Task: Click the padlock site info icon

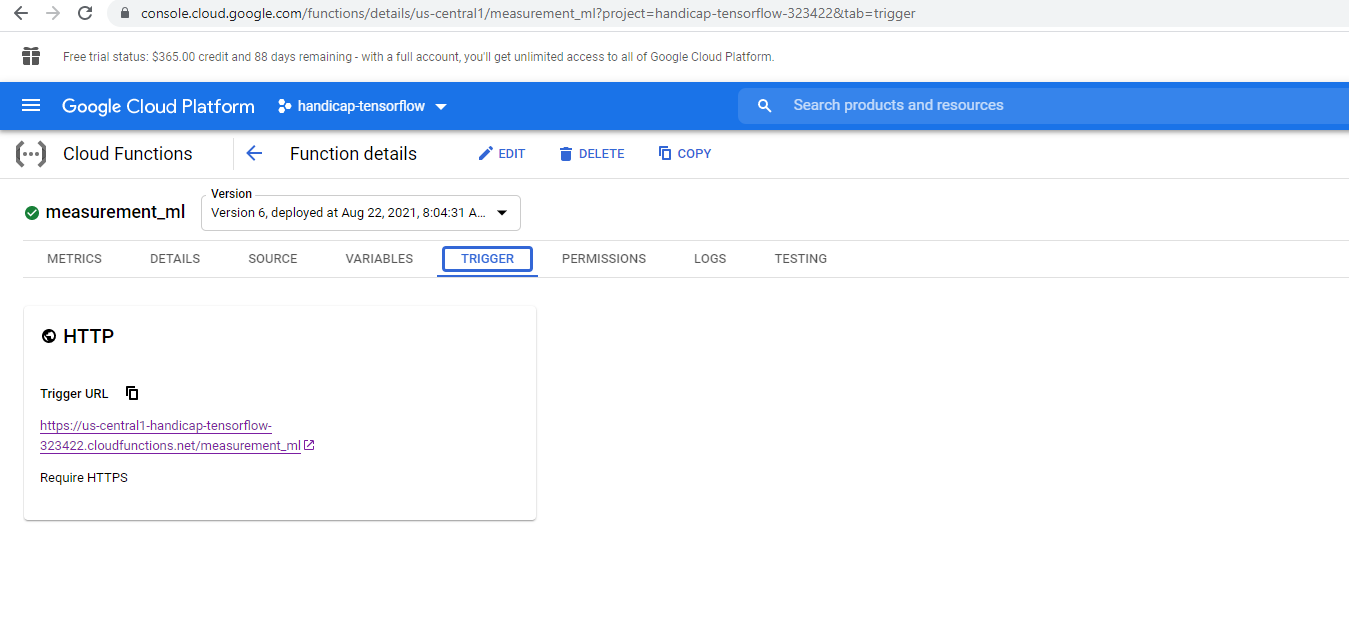Action: click(125, 14)
